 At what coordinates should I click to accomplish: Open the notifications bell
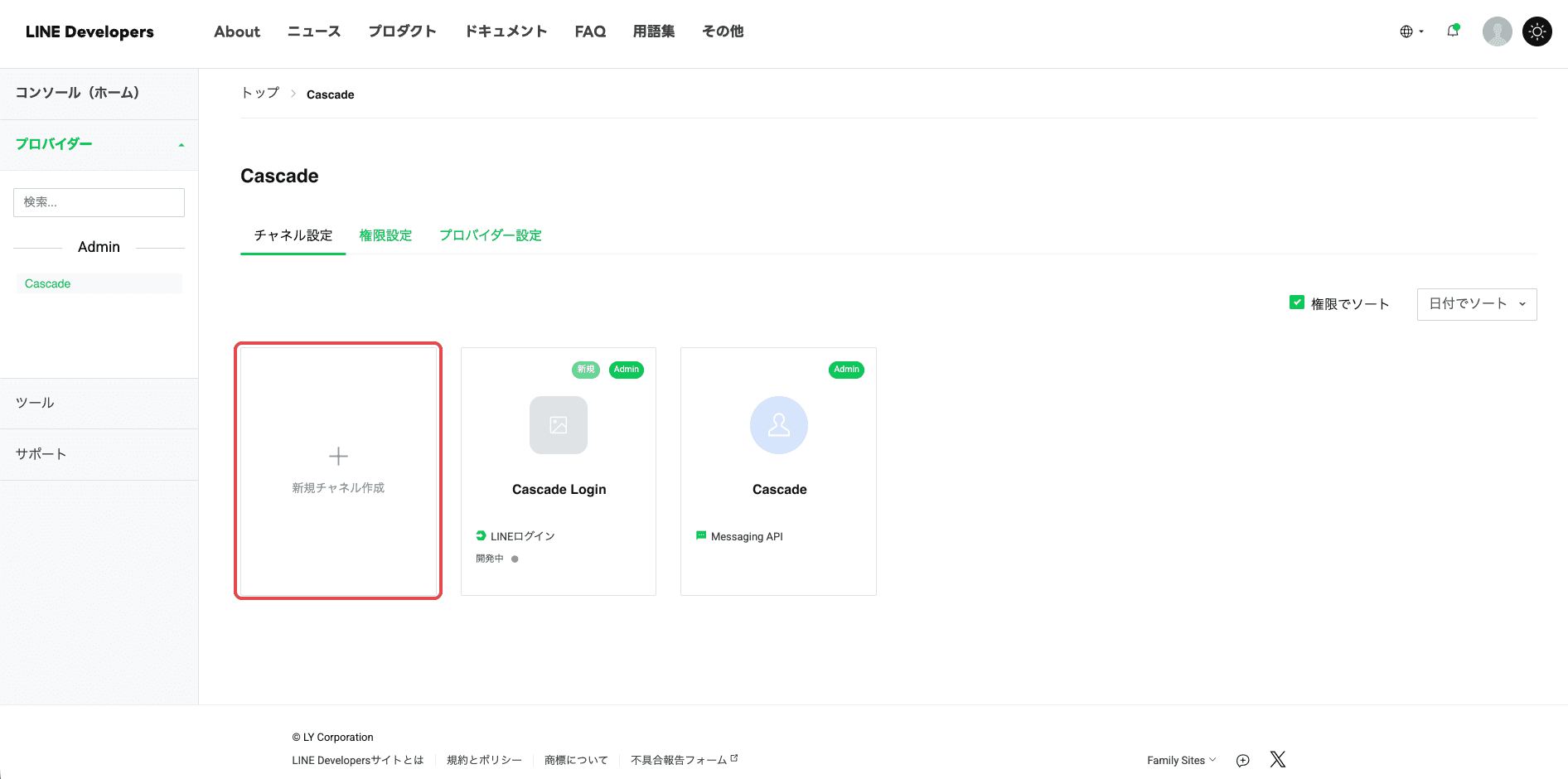(x=1453, y=31)
